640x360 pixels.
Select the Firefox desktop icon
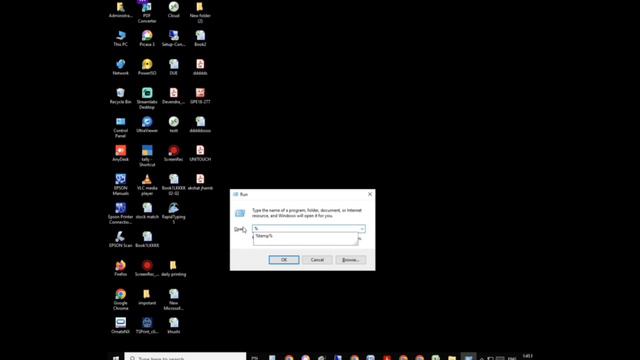point(120,268)
